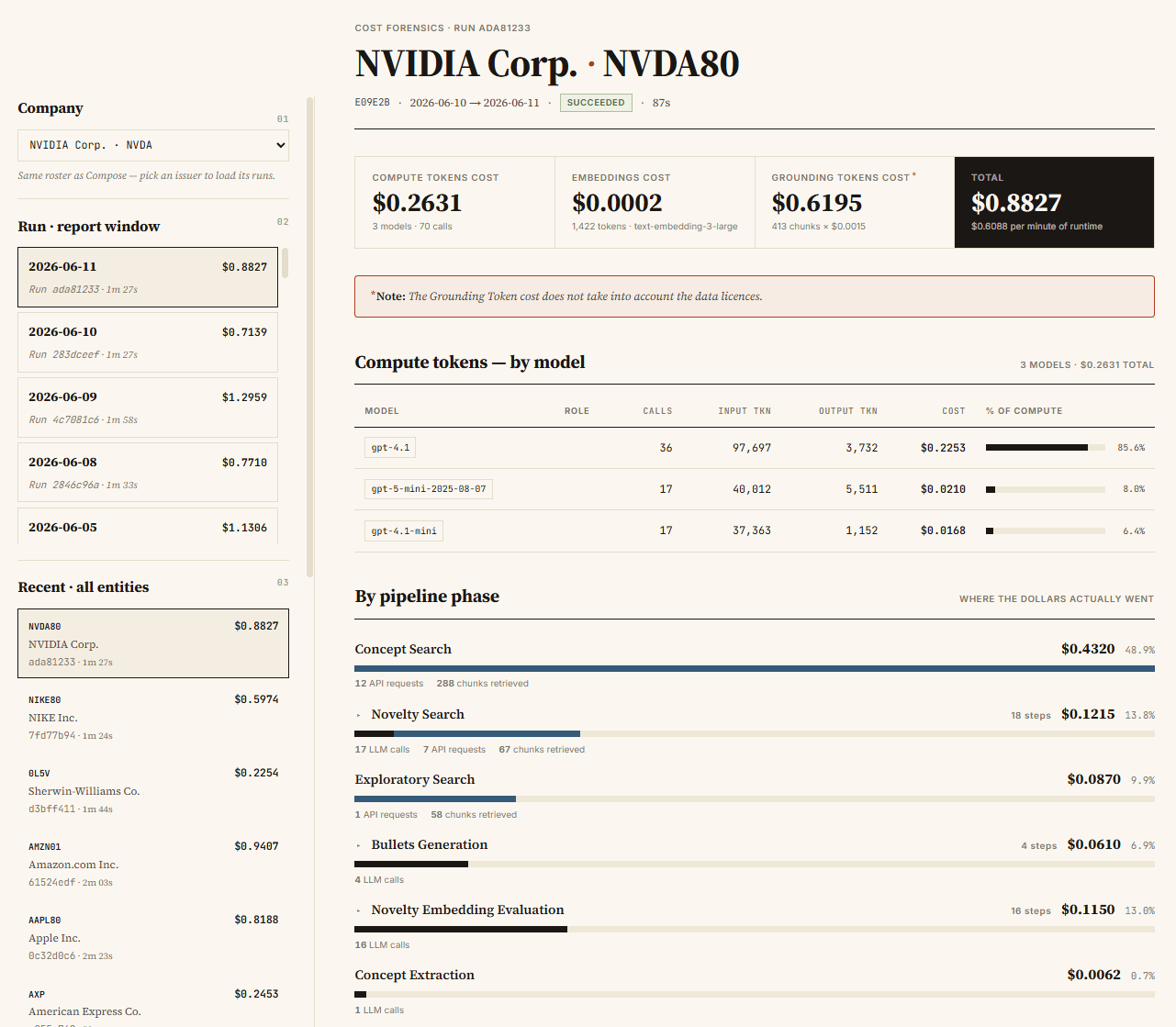
Task: Click the Bullets Generation cost bar
Action: click(x=755, y=864)
